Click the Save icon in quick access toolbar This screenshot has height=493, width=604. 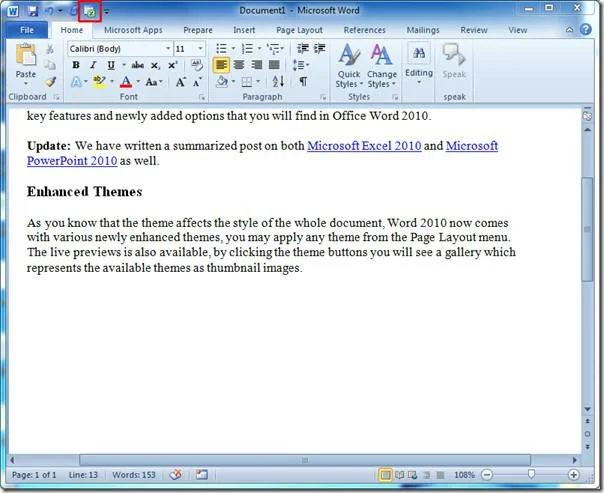33,11
